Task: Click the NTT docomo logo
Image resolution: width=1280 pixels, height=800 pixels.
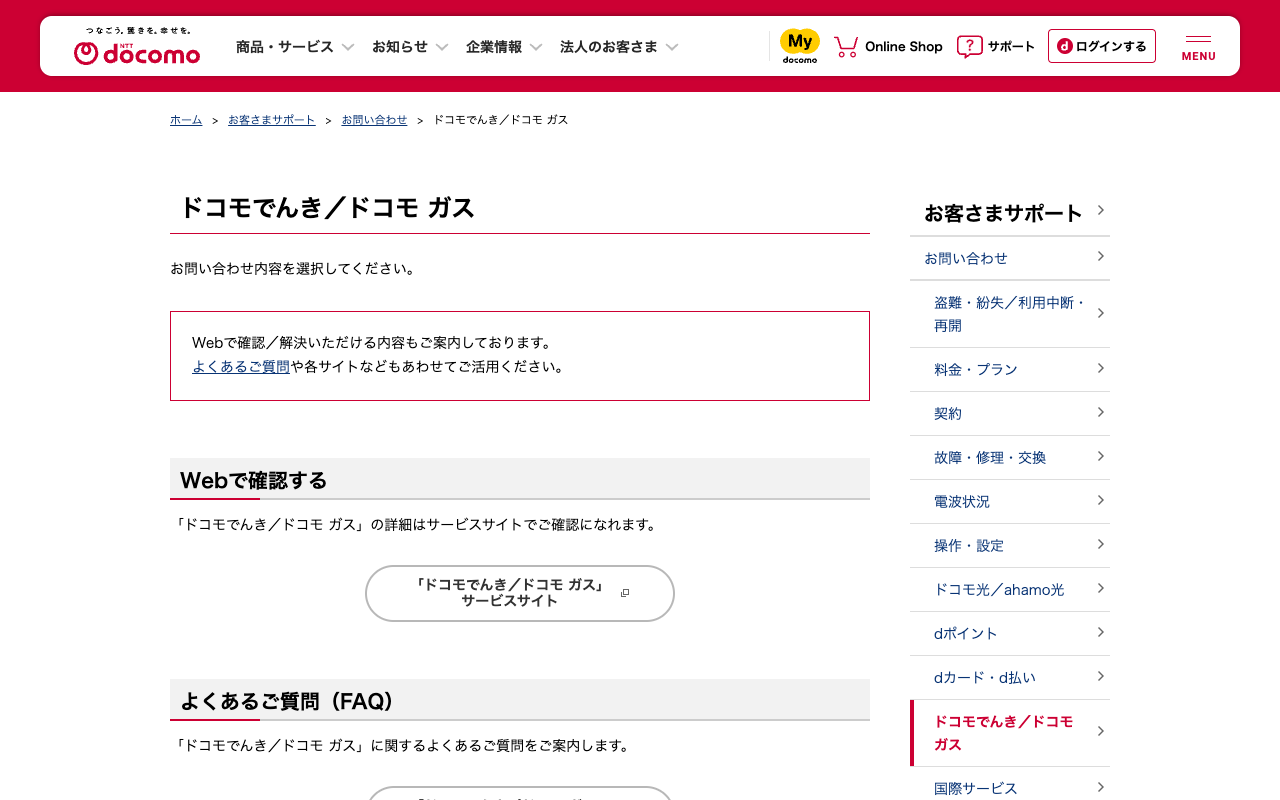Action: click(x=137, y=47)
